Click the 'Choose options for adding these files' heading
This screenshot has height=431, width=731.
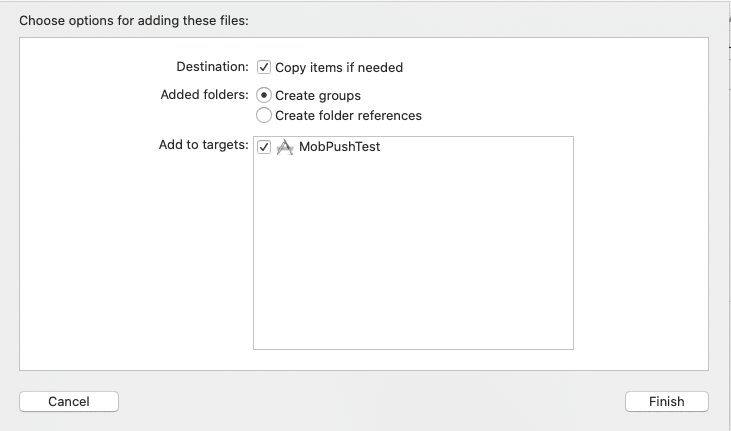click(x=133, y=20)
